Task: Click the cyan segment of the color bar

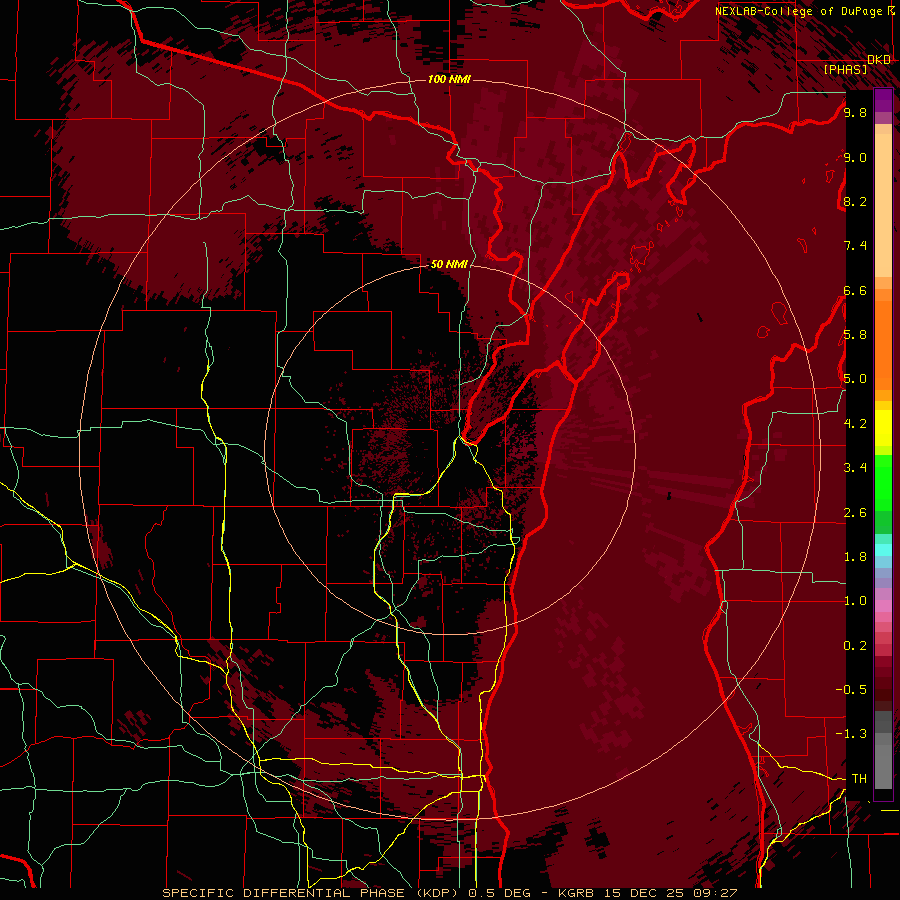Action: (x=883, y=550)
